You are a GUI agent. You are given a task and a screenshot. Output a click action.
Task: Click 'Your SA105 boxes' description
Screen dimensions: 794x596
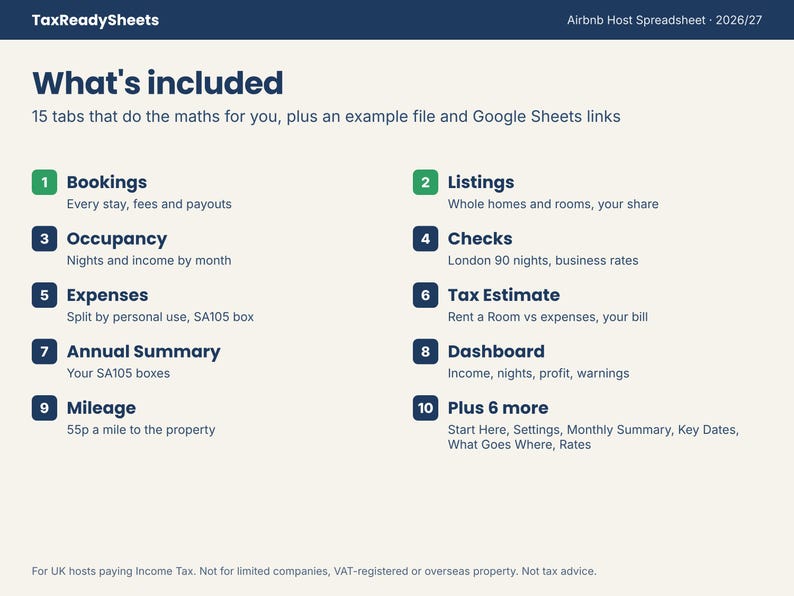(118, 373)
